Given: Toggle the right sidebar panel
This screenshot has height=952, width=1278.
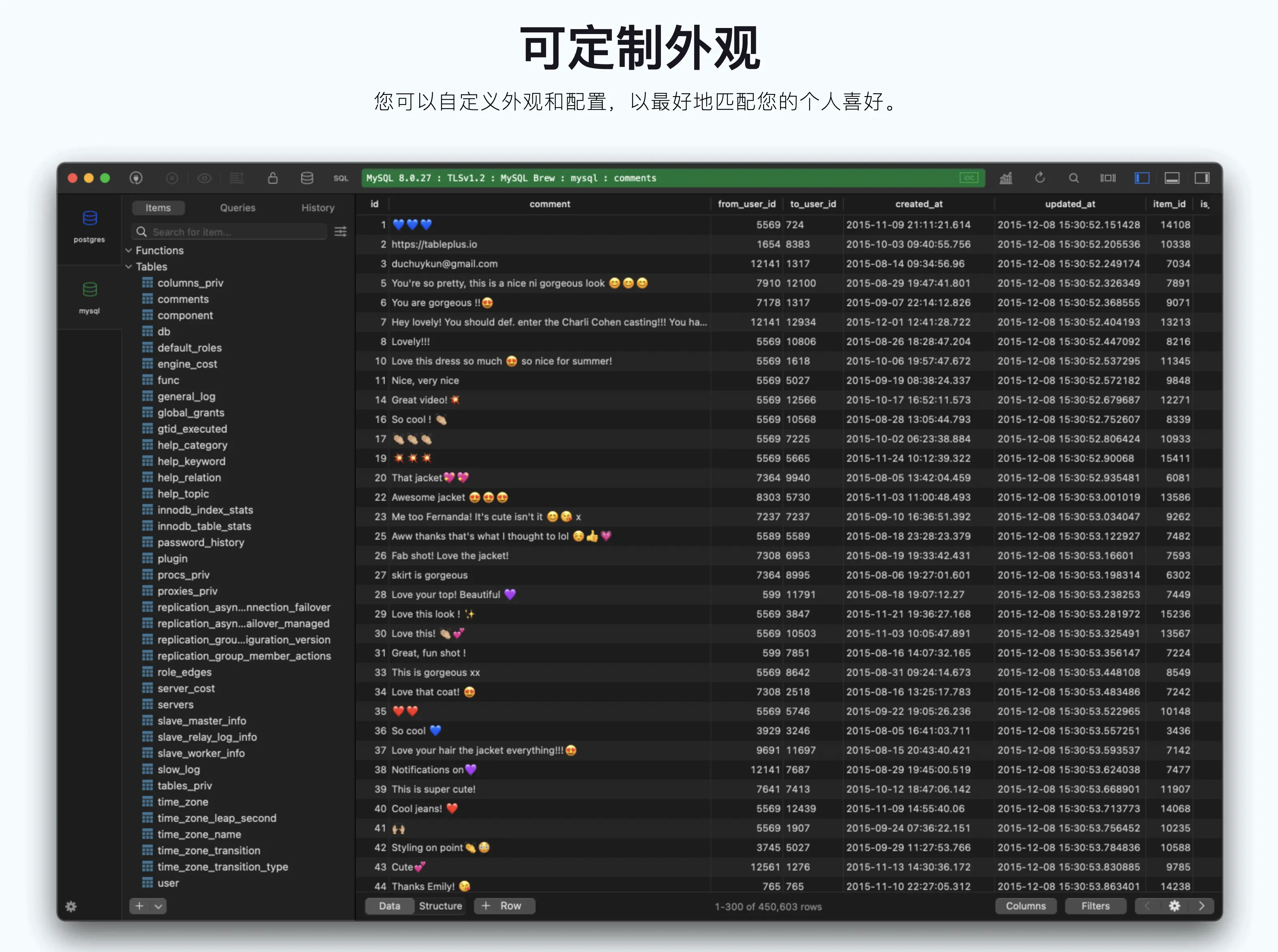Looking at the screenshot, I should pyautogui.click(x=1202, y=178).
